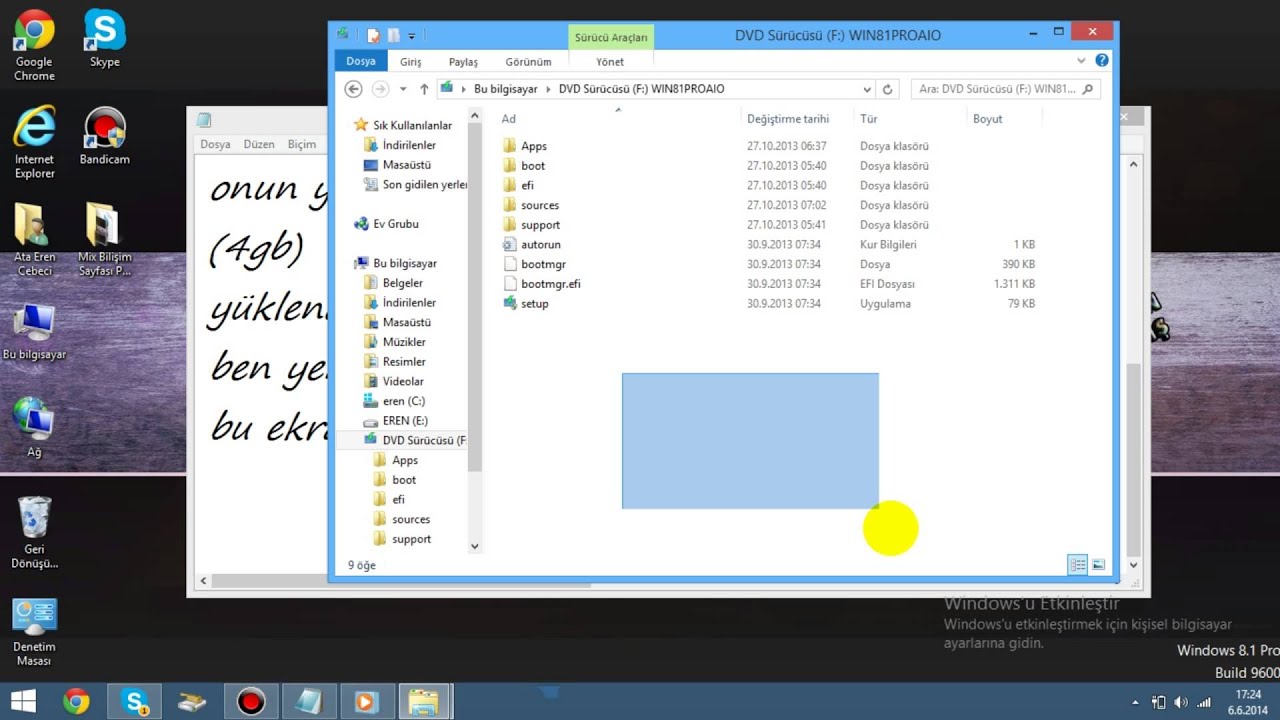Open Son gidilen yerler in navigation pane
Screen dimensions: 1280x720
point(424,185)
